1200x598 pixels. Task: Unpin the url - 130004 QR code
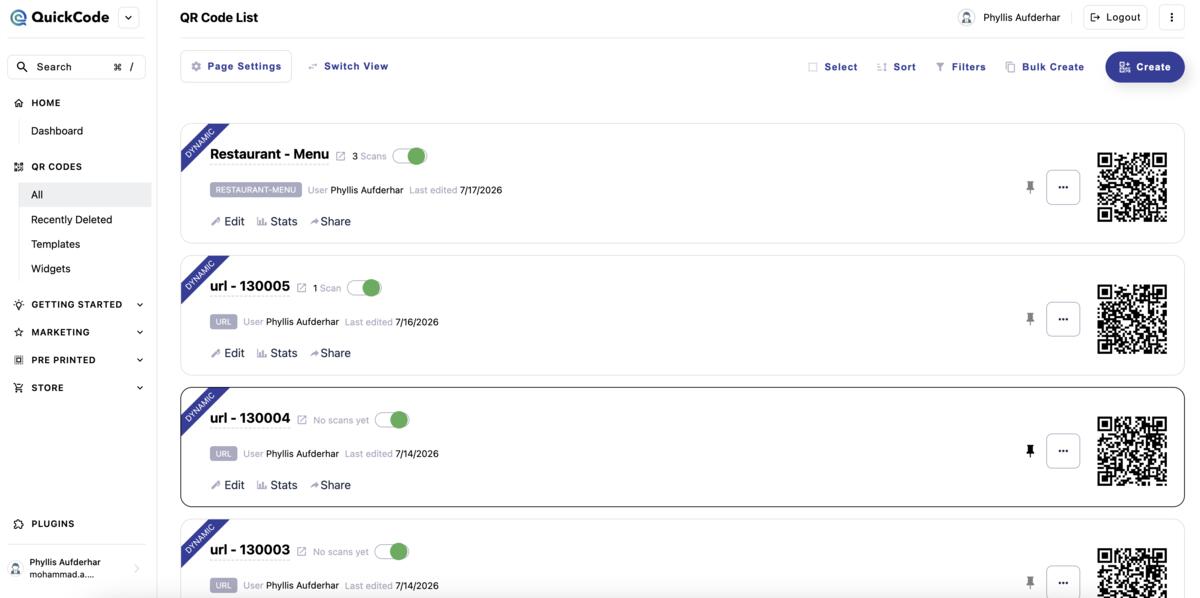tap(1030, 451)
